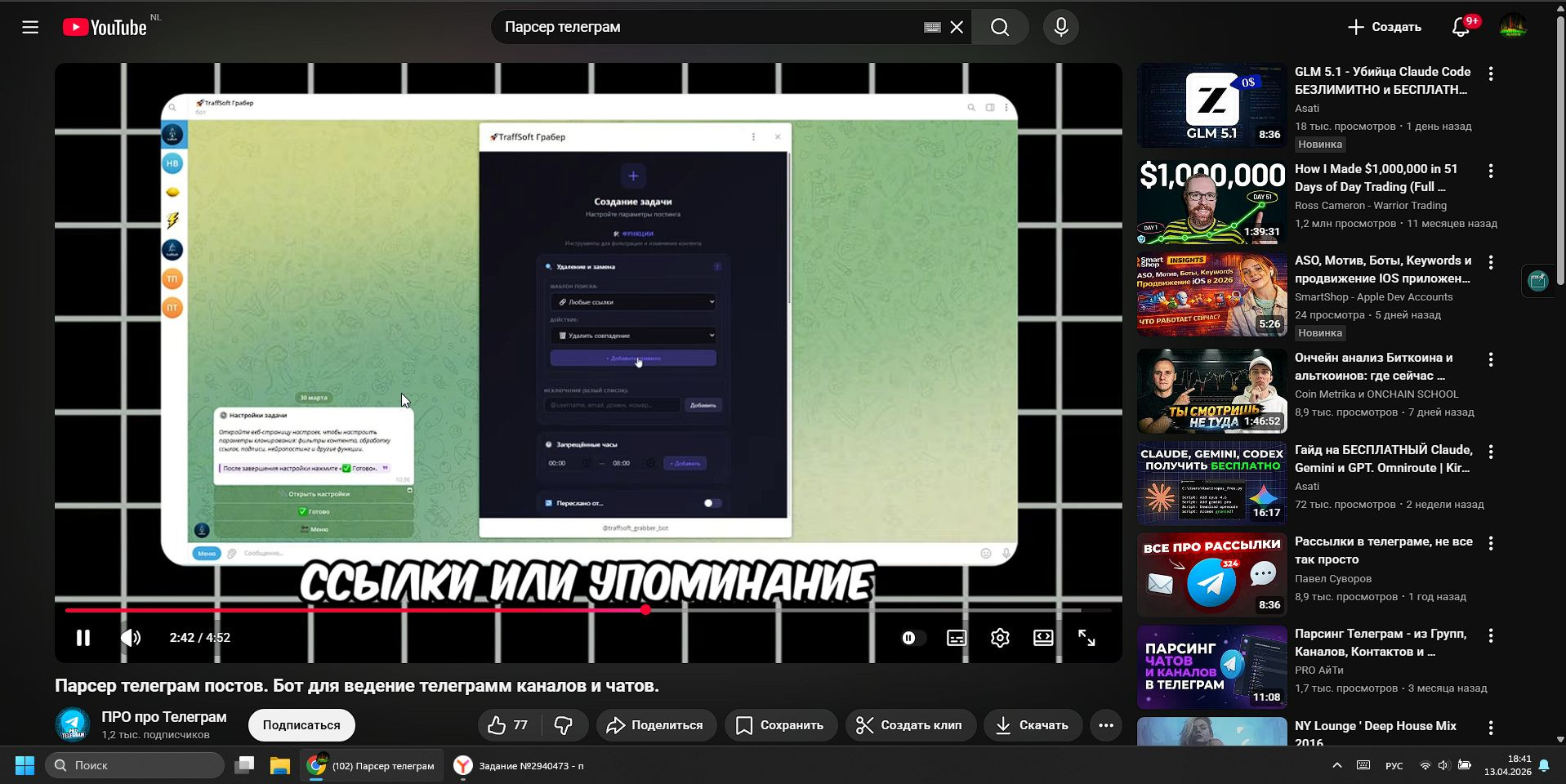Open options menu for ASO, Мотив, Боты video
This screenshot has height=784, width=1566.
pos(1491,262)
